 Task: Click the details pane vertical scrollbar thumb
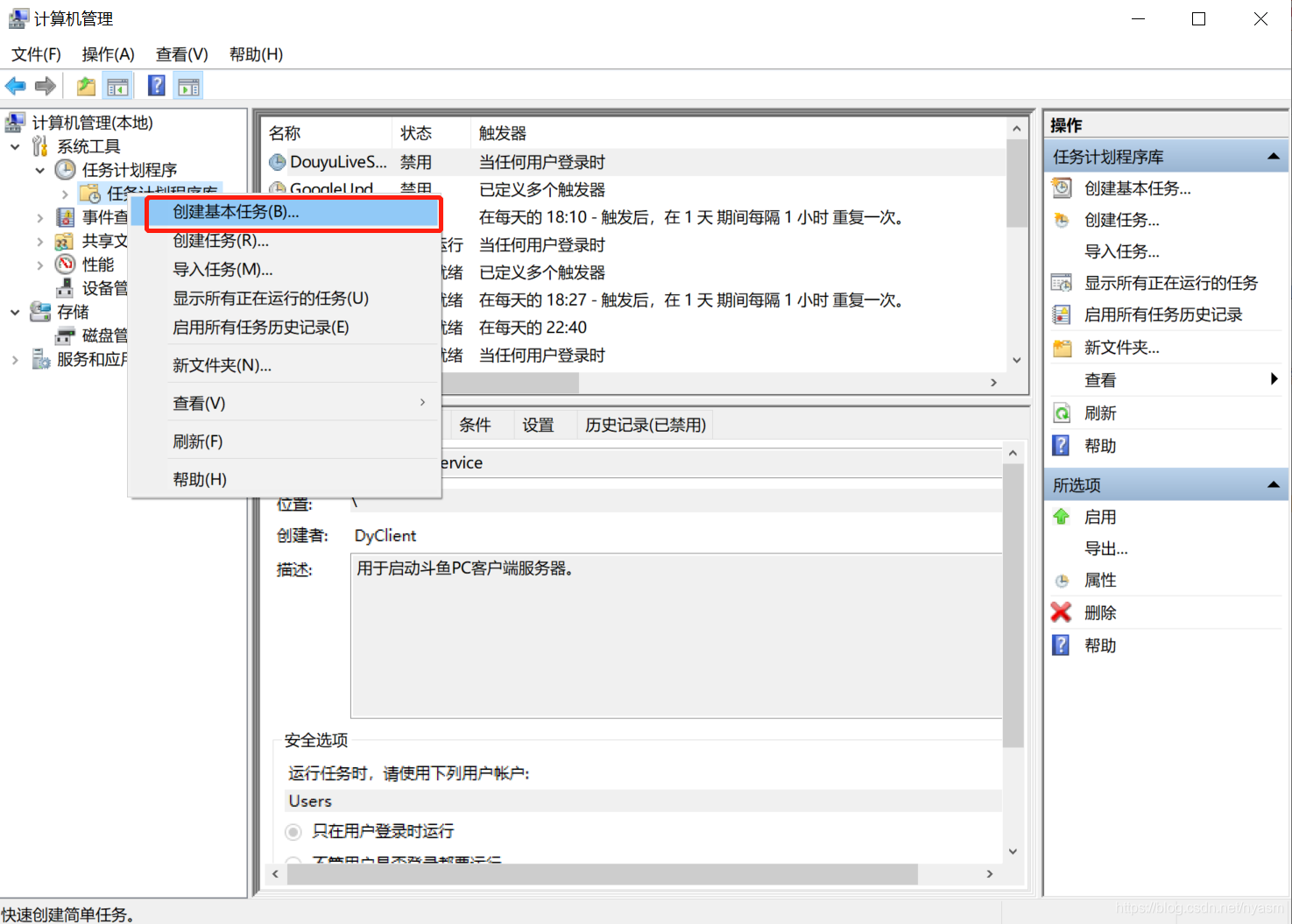point(1013,605)
